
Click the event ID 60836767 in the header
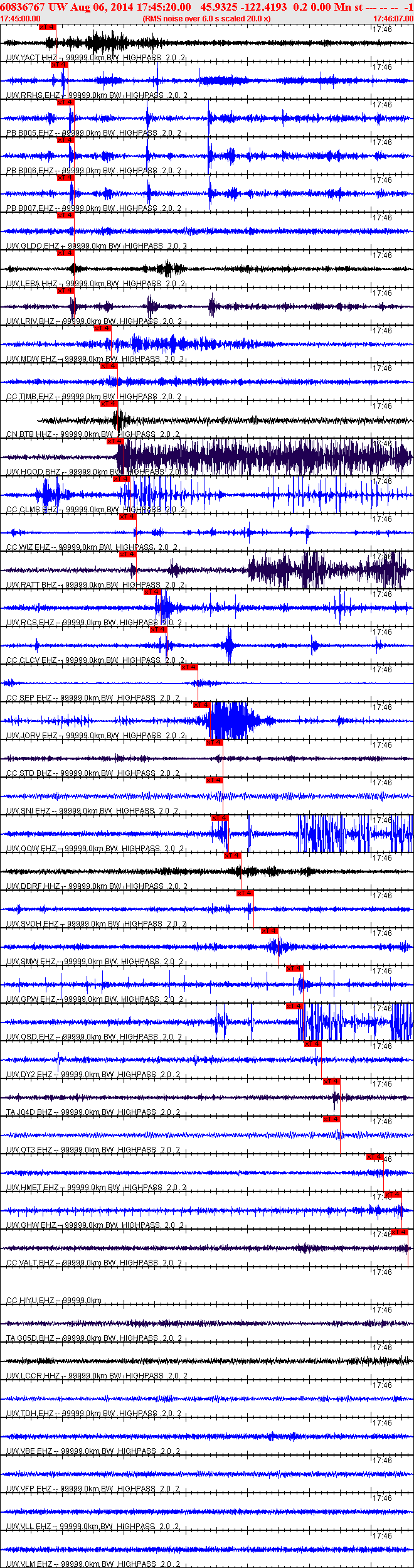point(23,7)
